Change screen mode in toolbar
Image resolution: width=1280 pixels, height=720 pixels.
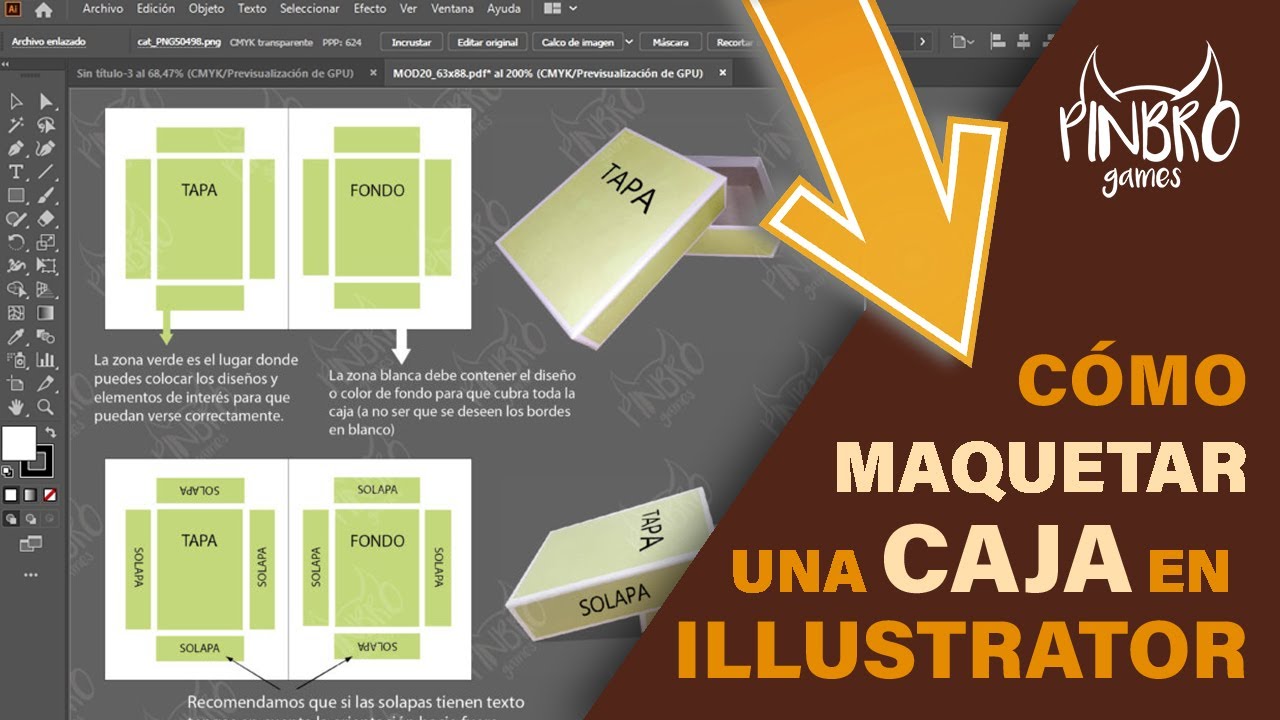click(31, 544)
